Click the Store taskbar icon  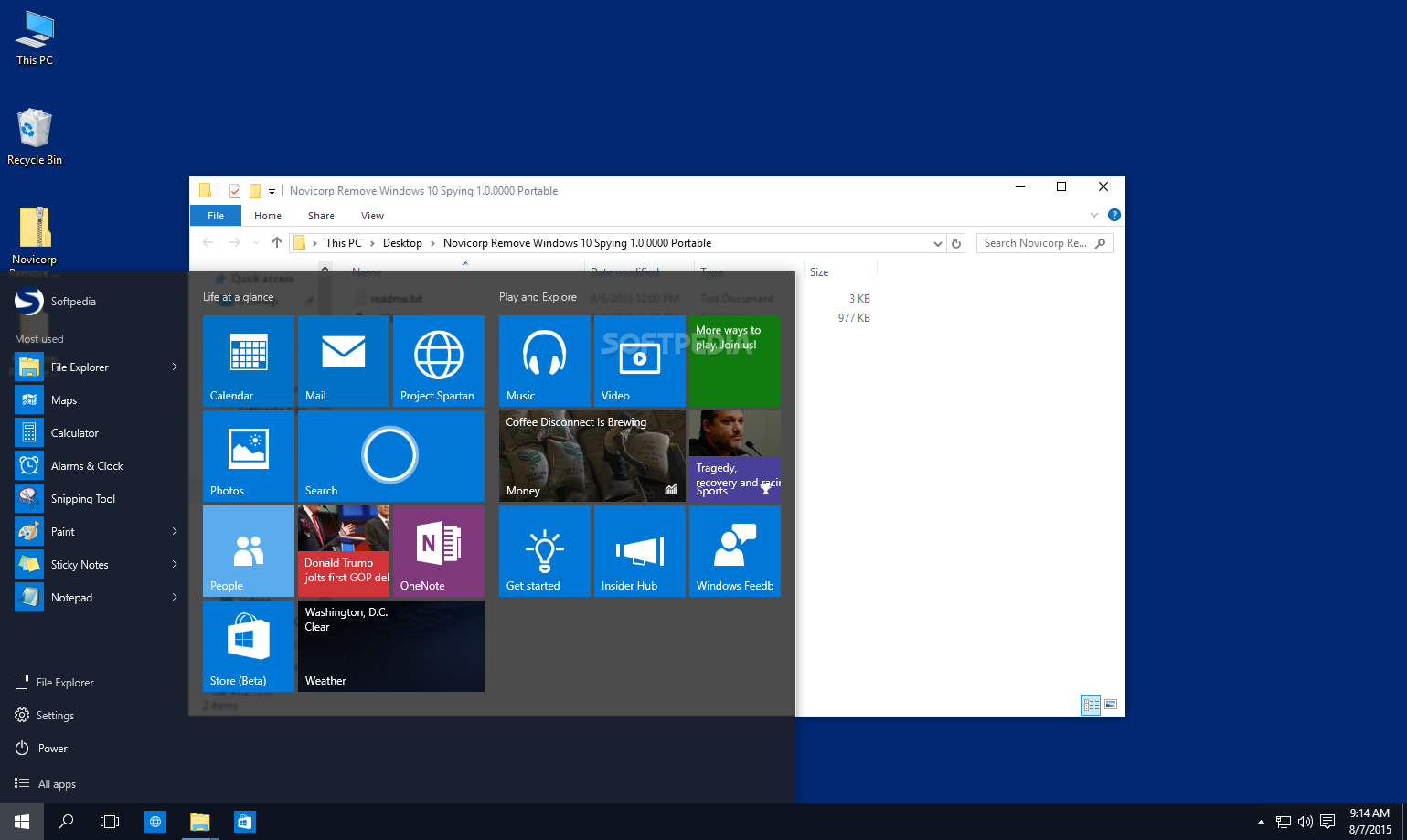point(244,822)
